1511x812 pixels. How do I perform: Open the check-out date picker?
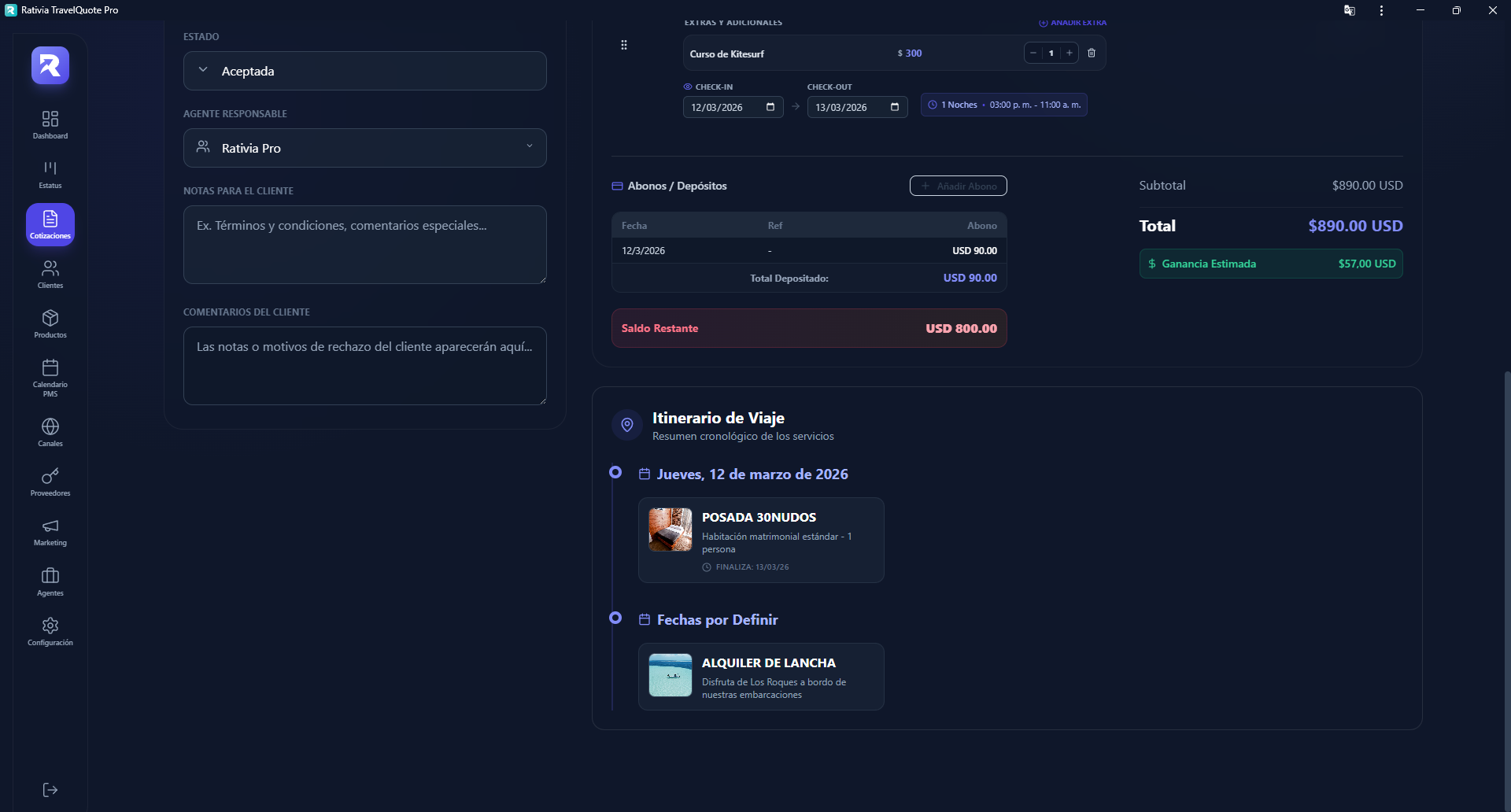[895, 107]
